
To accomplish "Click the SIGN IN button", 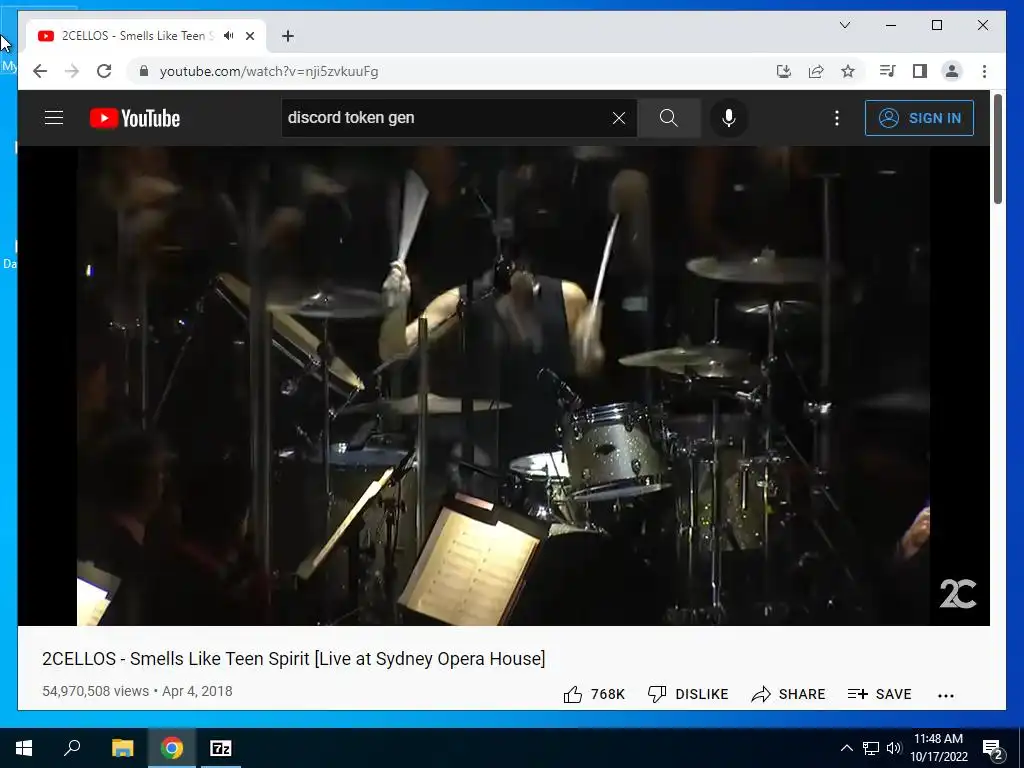I will coord(919,118).
